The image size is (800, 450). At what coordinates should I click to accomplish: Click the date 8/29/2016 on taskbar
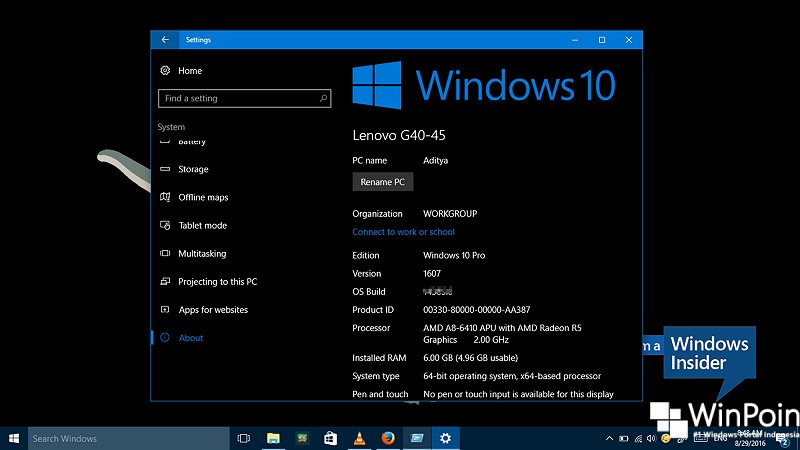[x=750, y=443]
